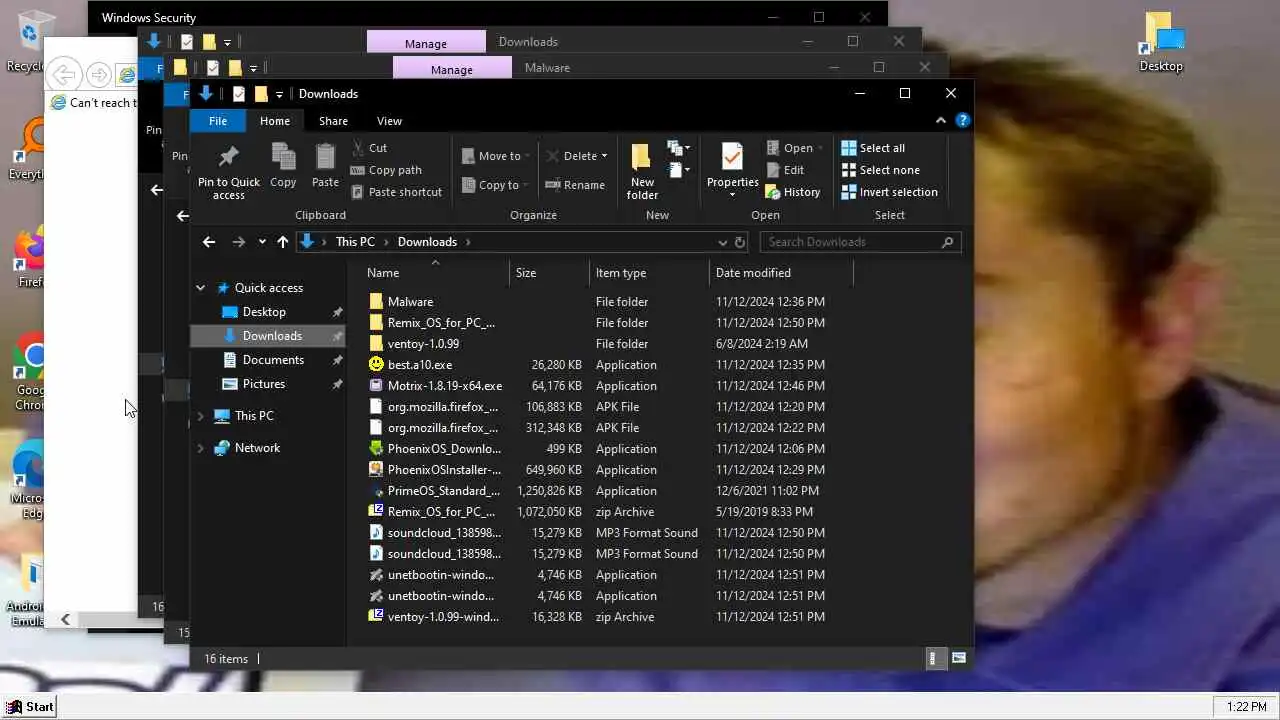Click the Start button on the taskbar

(x=30, y=706)
